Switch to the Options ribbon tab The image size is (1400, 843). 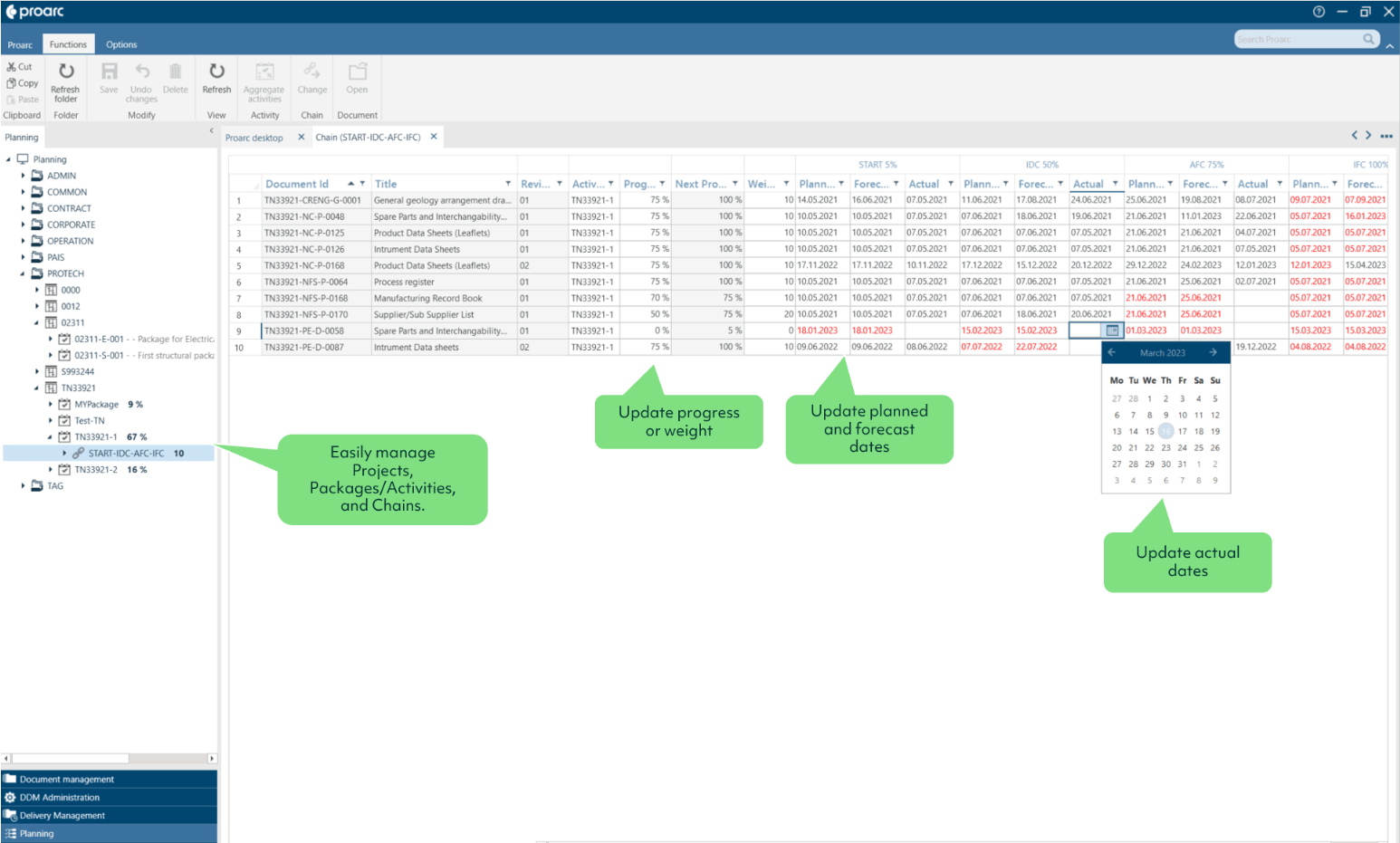pos(121,43)
